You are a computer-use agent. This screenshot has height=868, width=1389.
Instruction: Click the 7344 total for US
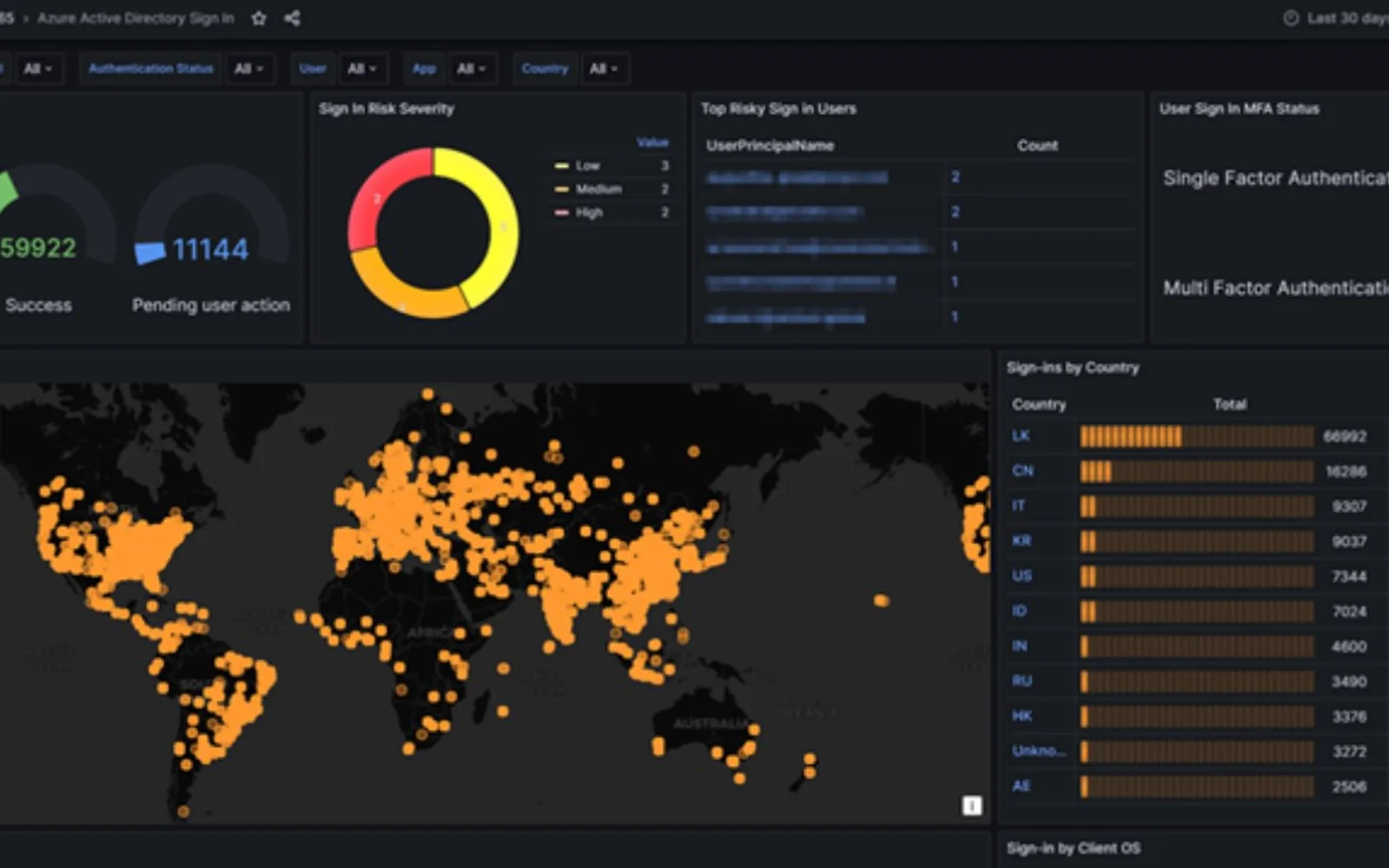click(1349, 576)
